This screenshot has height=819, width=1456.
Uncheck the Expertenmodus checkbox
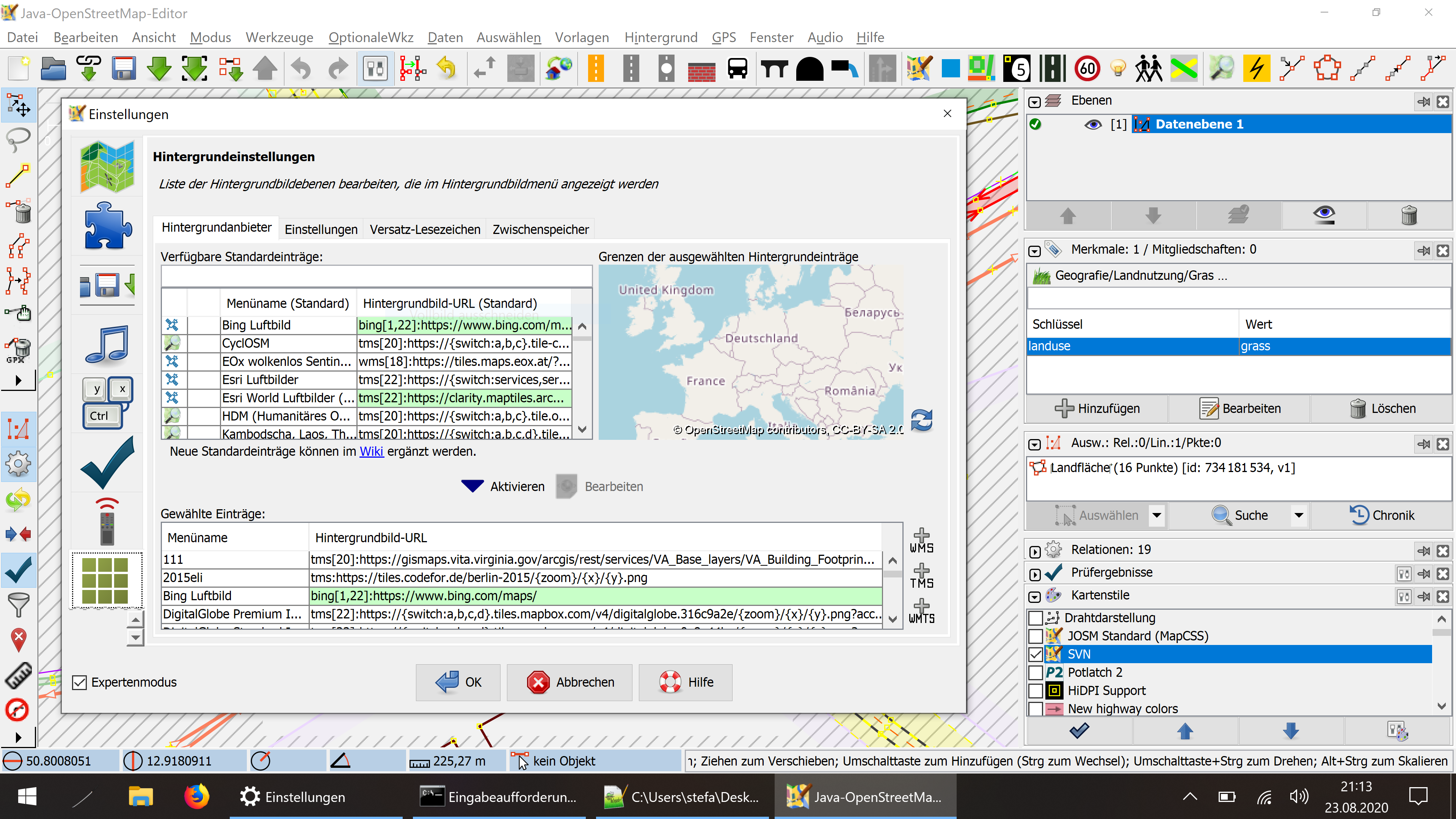tap(80, 682)
